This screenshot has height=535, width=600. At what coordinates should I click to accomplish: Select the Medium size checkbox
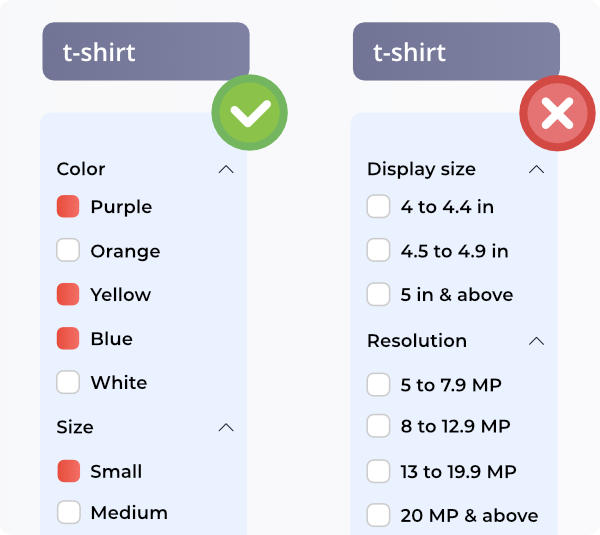(68, 513)
